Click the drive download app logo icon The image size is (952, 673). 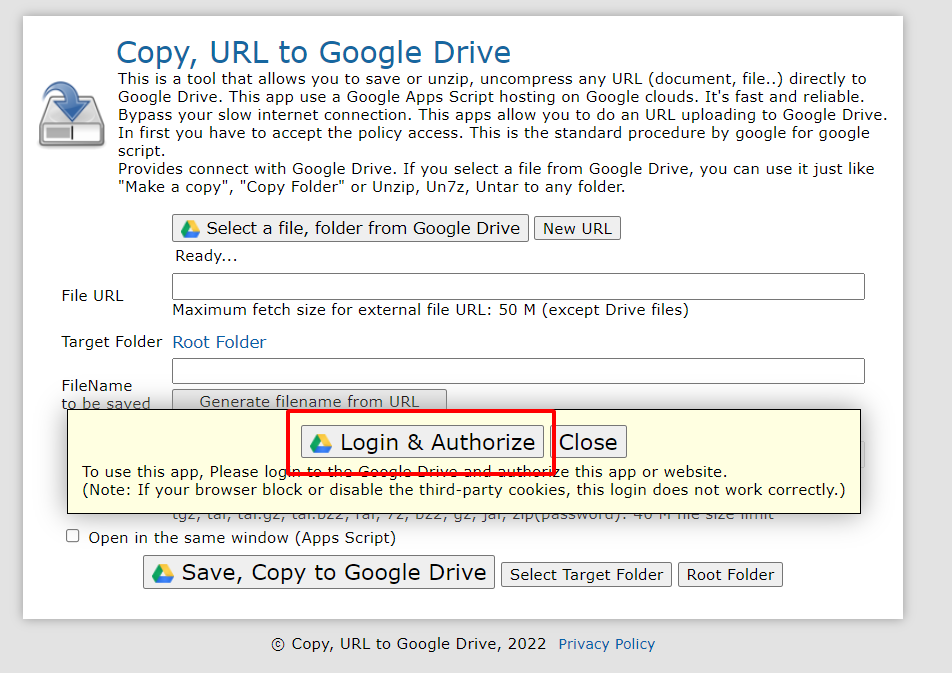tap(71, 114)
